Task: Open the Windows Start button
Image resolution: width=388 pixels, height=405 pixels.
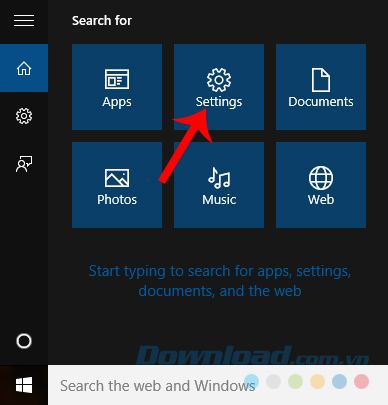Action: [24, 385]
